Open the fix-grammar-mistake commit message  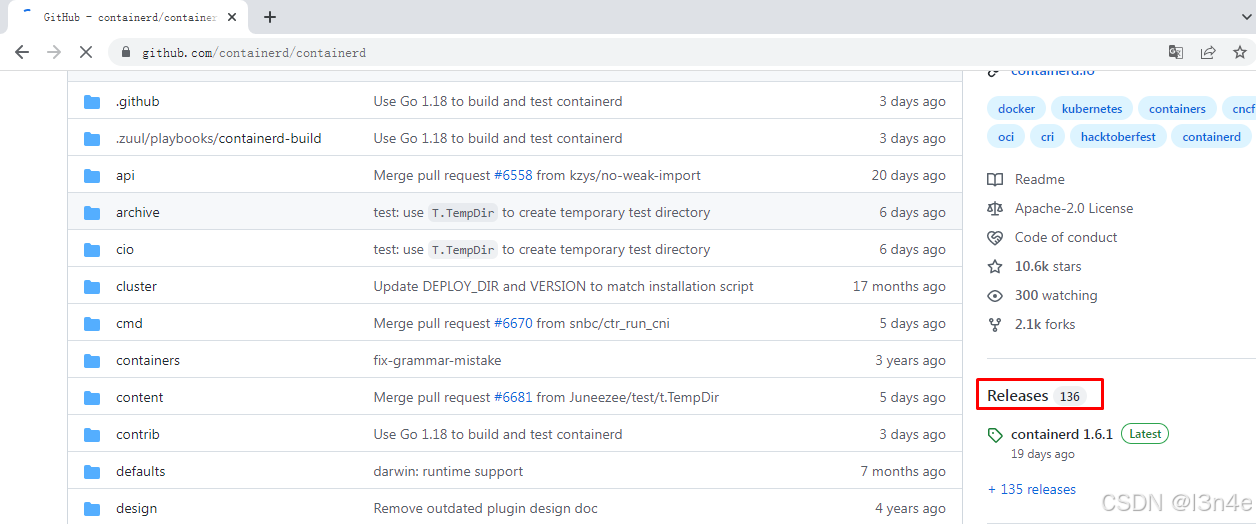(437, 360)
